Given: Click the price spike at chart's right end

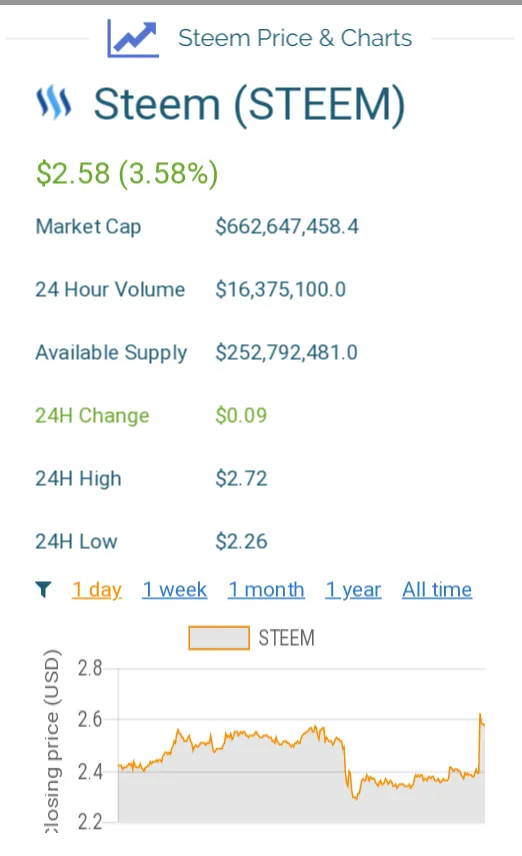Looking at the screenshot, I should point(481,718).
